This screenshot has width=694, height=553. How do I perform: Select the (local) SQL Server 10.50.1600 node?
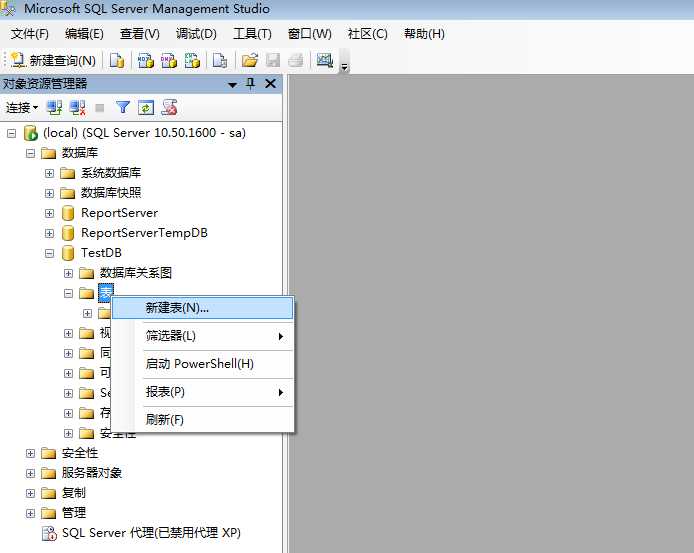(144, 133)
